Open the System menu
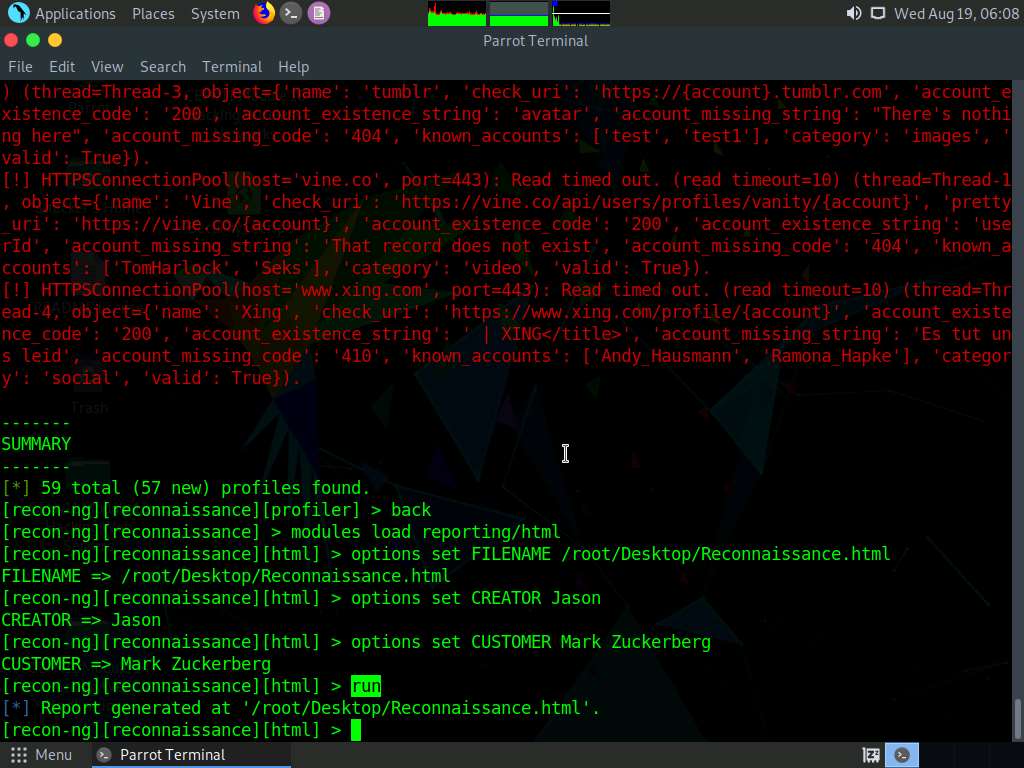 click(215, 14)
